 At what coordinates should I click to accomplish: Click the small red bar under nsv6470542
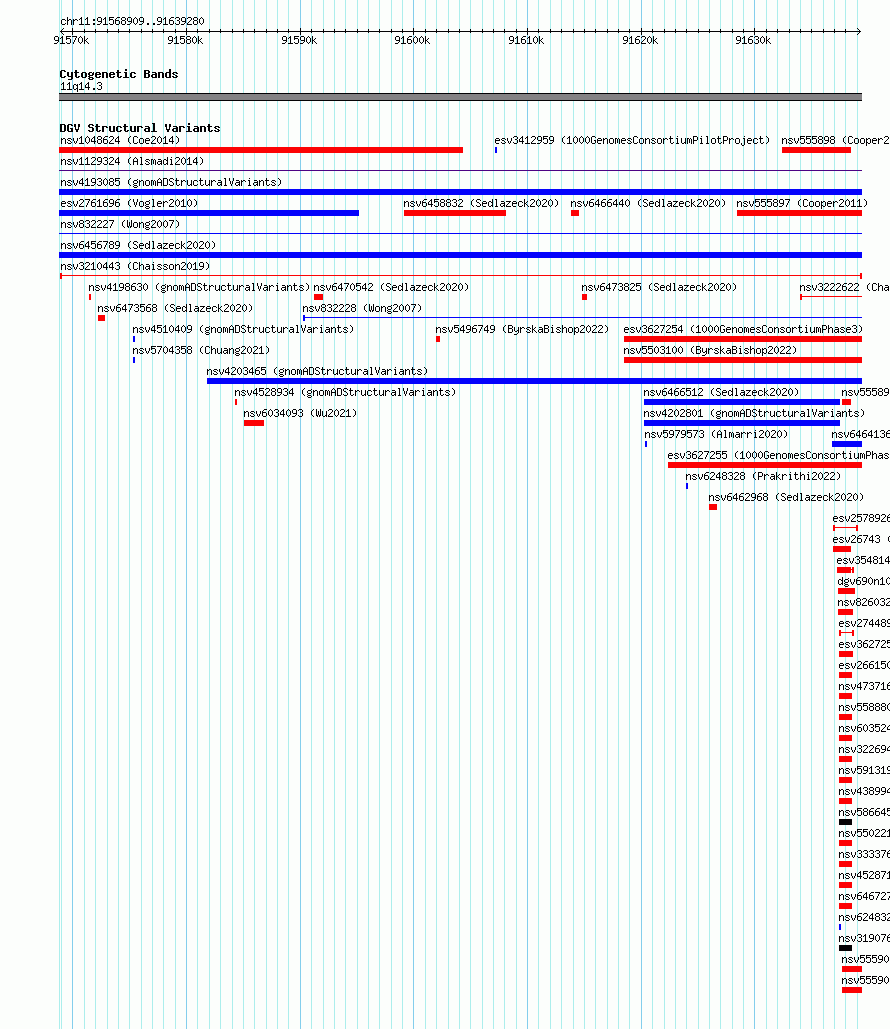tap(318, 297)
